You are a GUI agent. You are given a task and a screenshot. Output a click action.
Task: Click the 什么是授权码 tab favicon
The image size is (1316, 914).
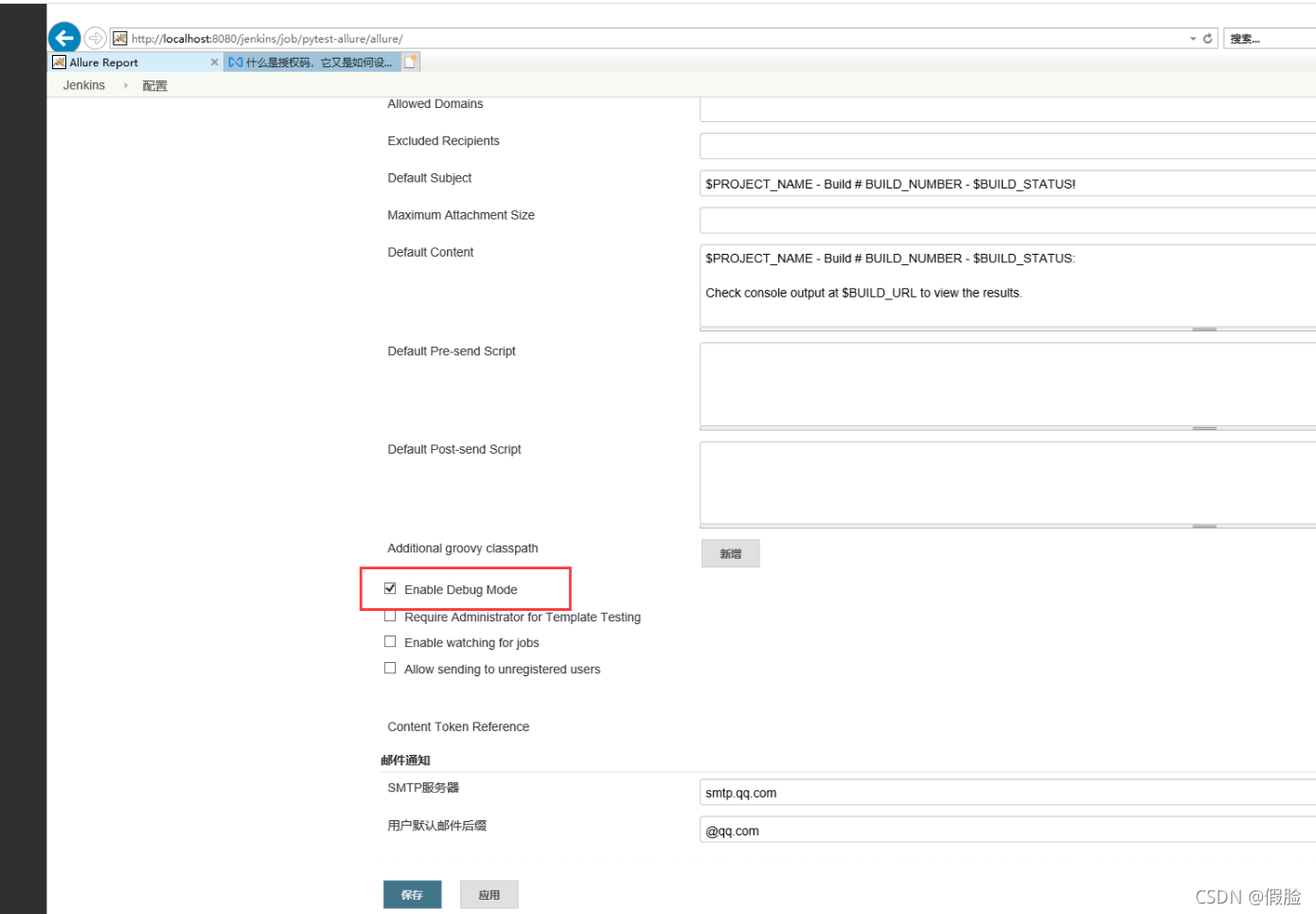(236, 63)
